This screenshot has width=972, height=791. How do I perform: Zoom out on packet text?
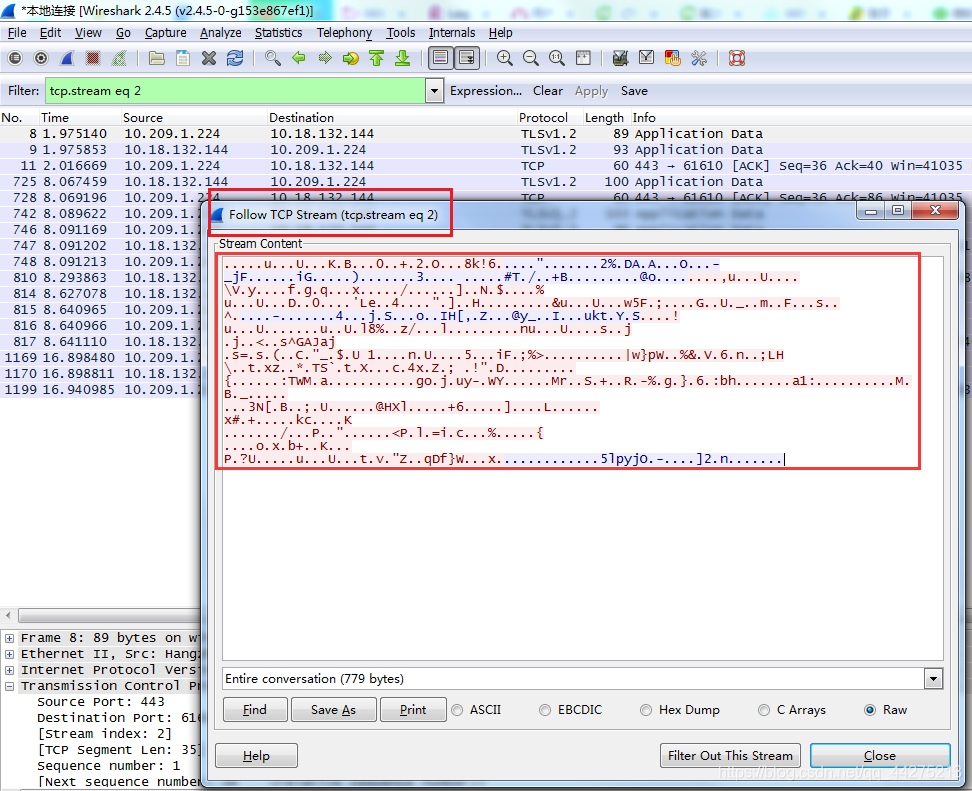pyautogui.click(x=531, y=58)
